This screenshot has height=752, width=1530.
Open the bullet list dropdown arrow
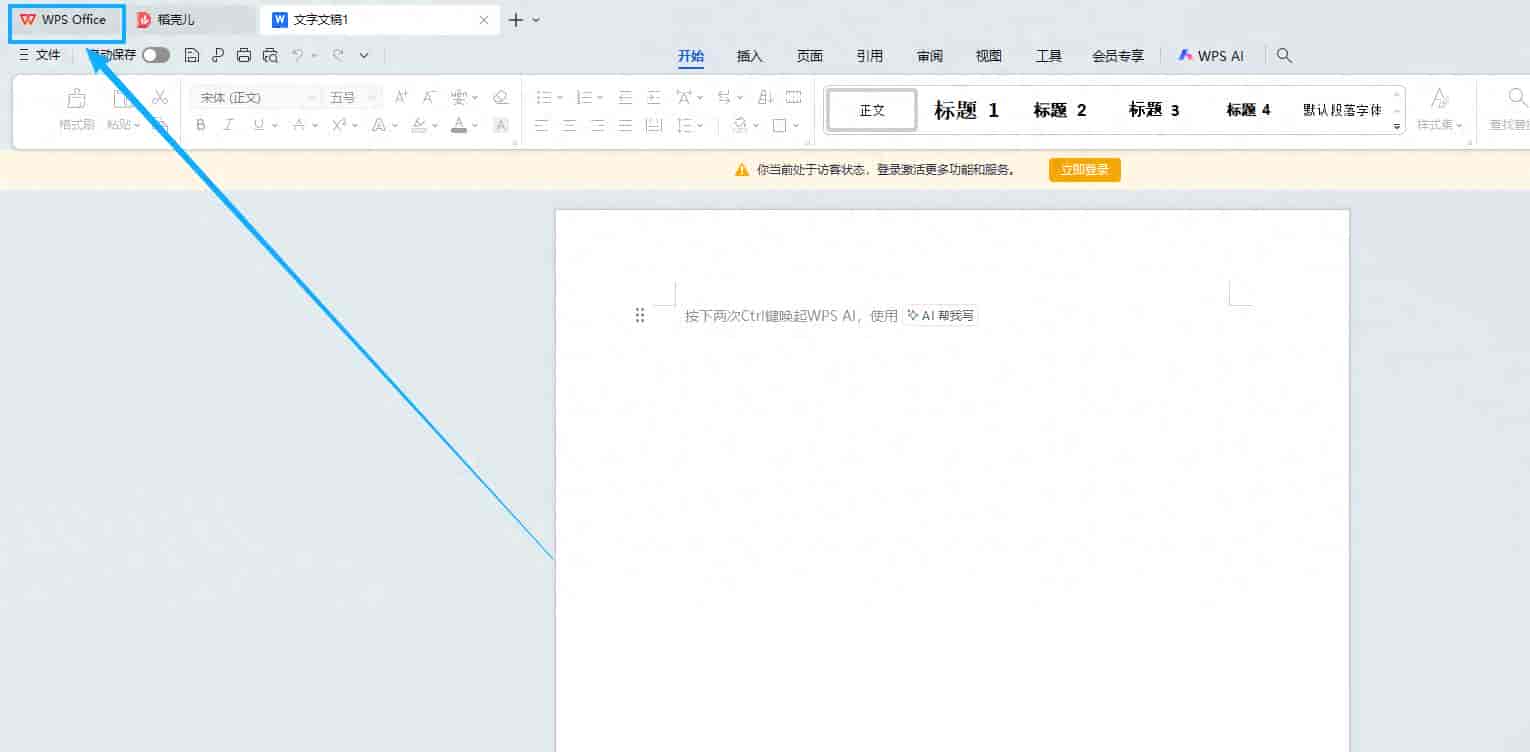pyautogui.click(x=560, y=98)
